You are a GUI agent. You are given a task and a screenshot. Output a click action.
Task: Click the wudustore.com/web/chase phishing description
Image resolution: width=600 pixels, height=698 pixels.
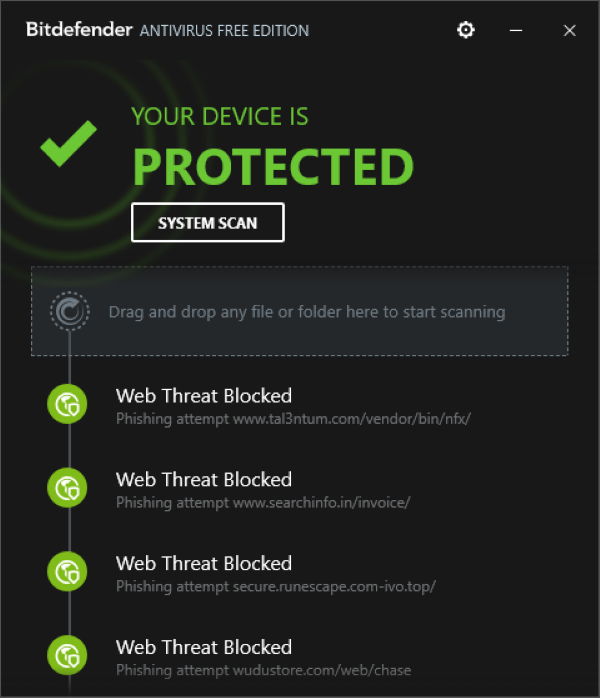click(x=264, y=670)
